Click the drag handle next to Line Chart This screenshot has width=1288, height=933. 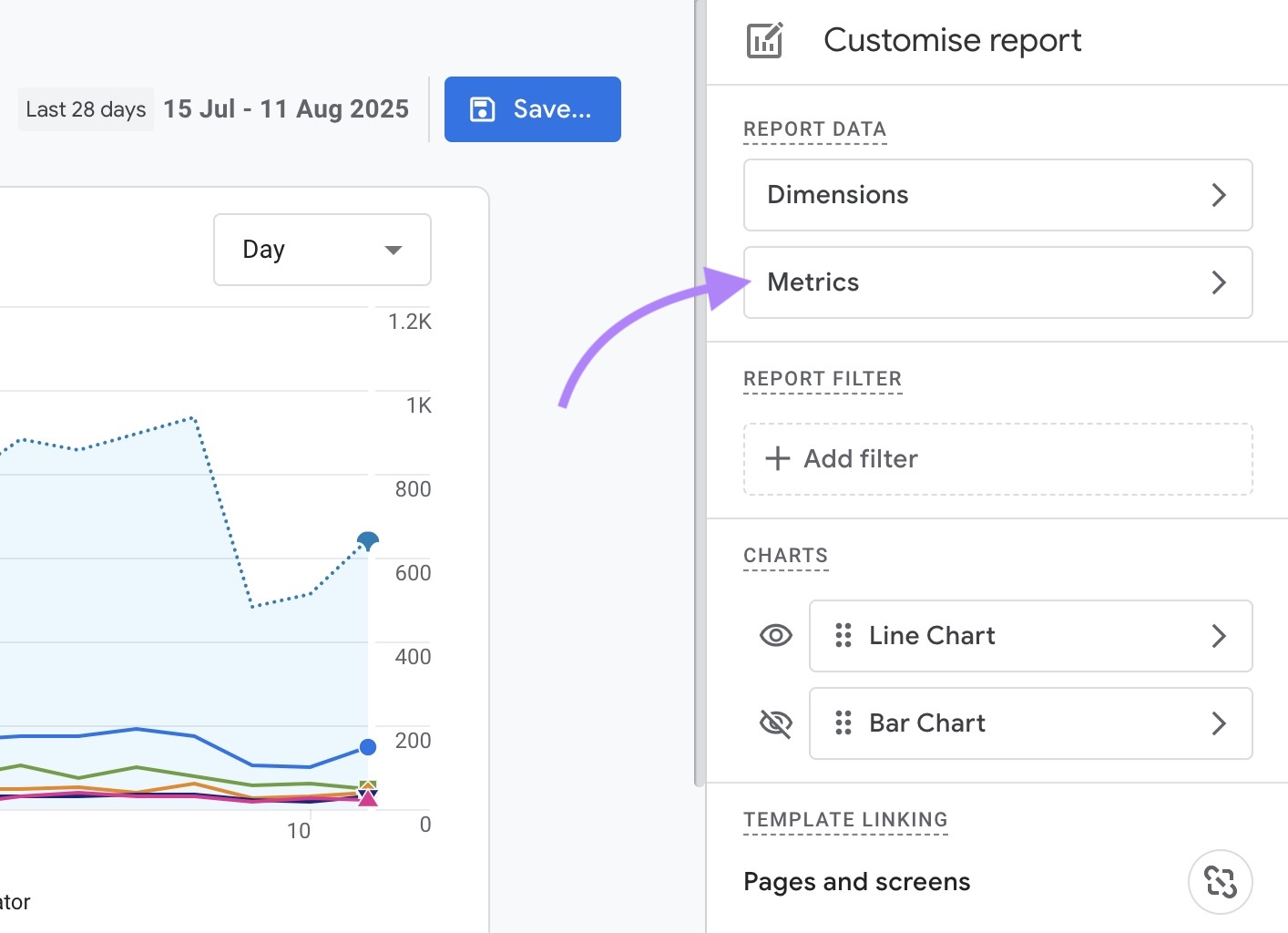pyautogui.click(x=843, y=636)
